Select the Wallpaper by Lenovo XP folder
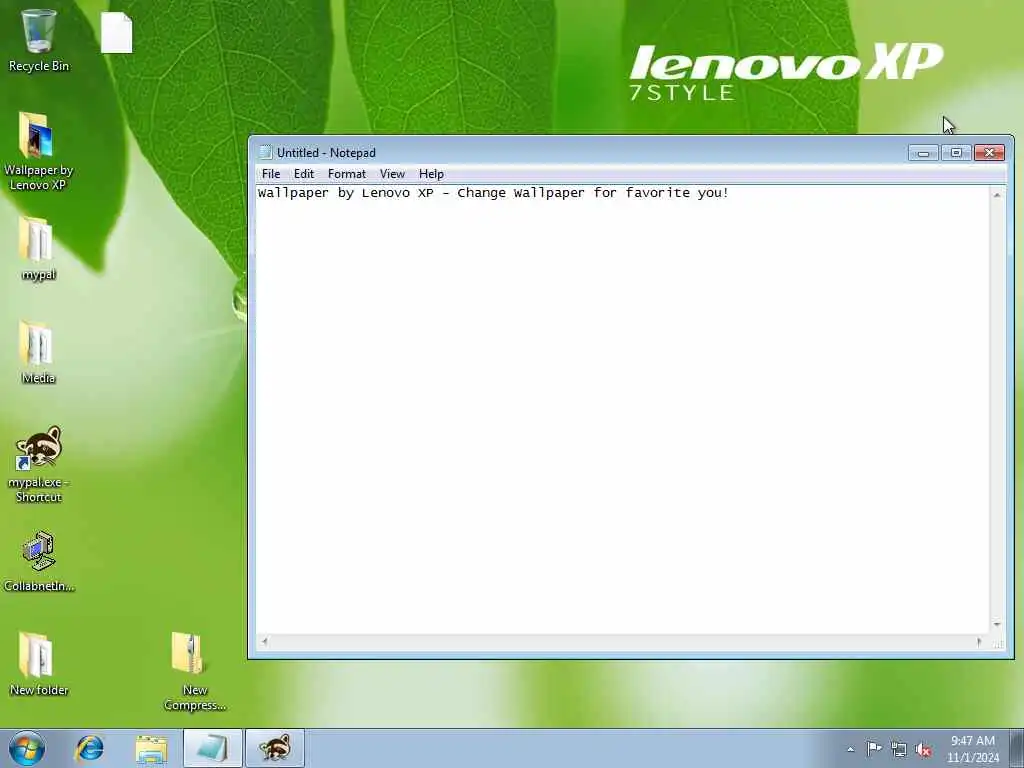 (x=38, y=152)
